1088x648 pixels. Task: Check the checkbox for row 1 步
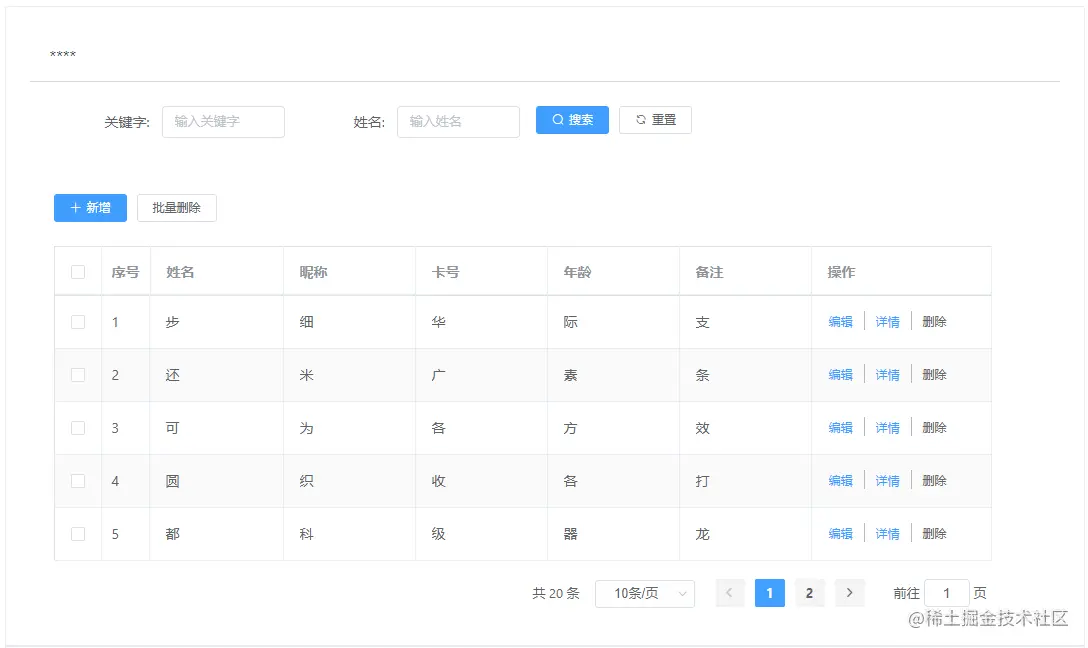point(78,322)
